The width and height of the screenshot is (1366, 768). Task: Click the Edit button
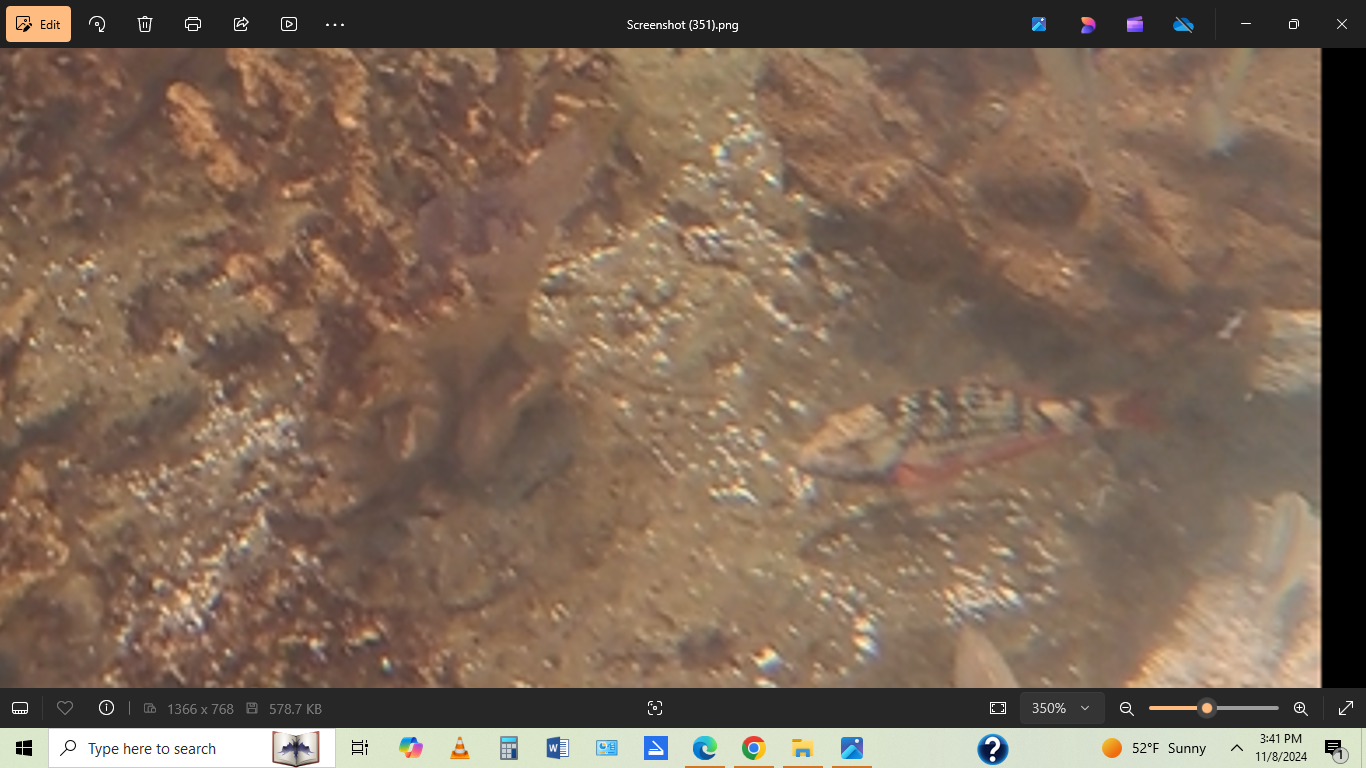click(x=38, y=24)
